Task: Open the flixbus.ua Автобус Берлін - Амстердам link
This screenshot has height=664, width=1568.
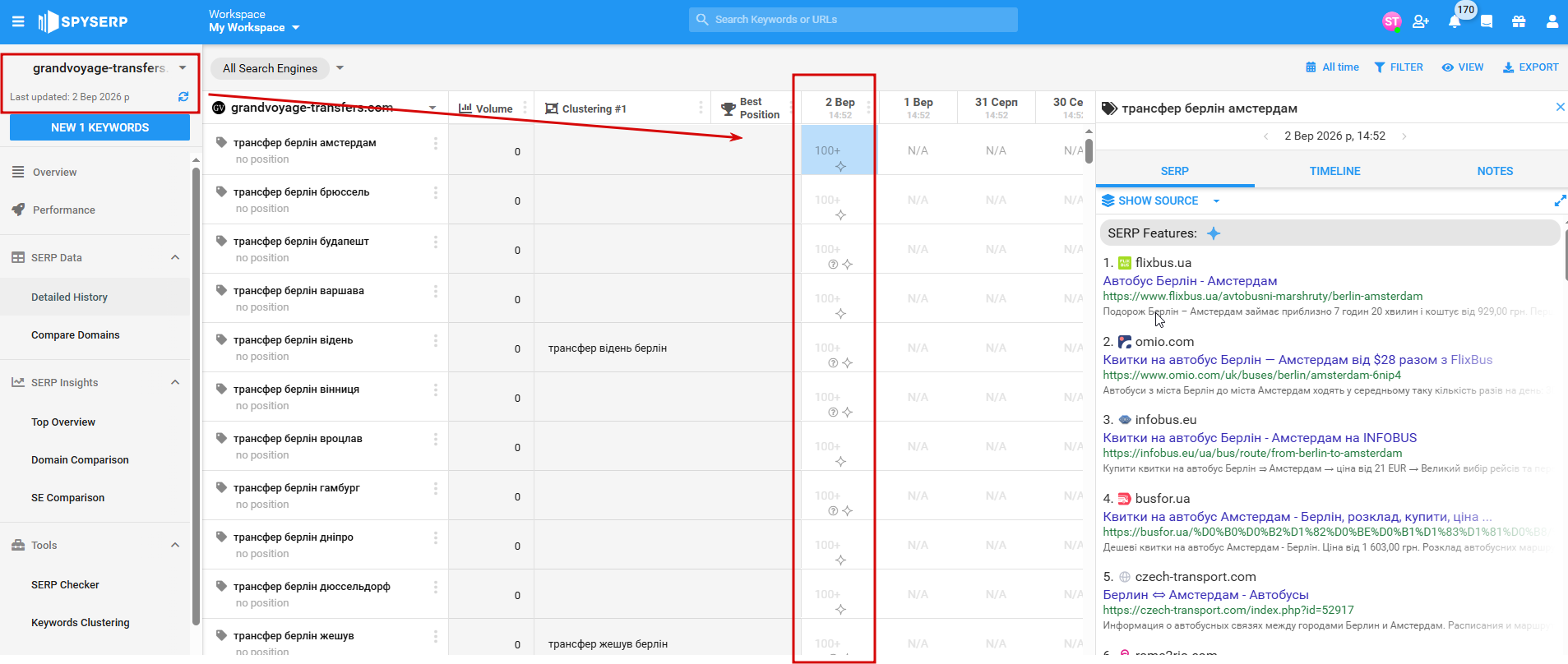Action: tap(1190, 281)
